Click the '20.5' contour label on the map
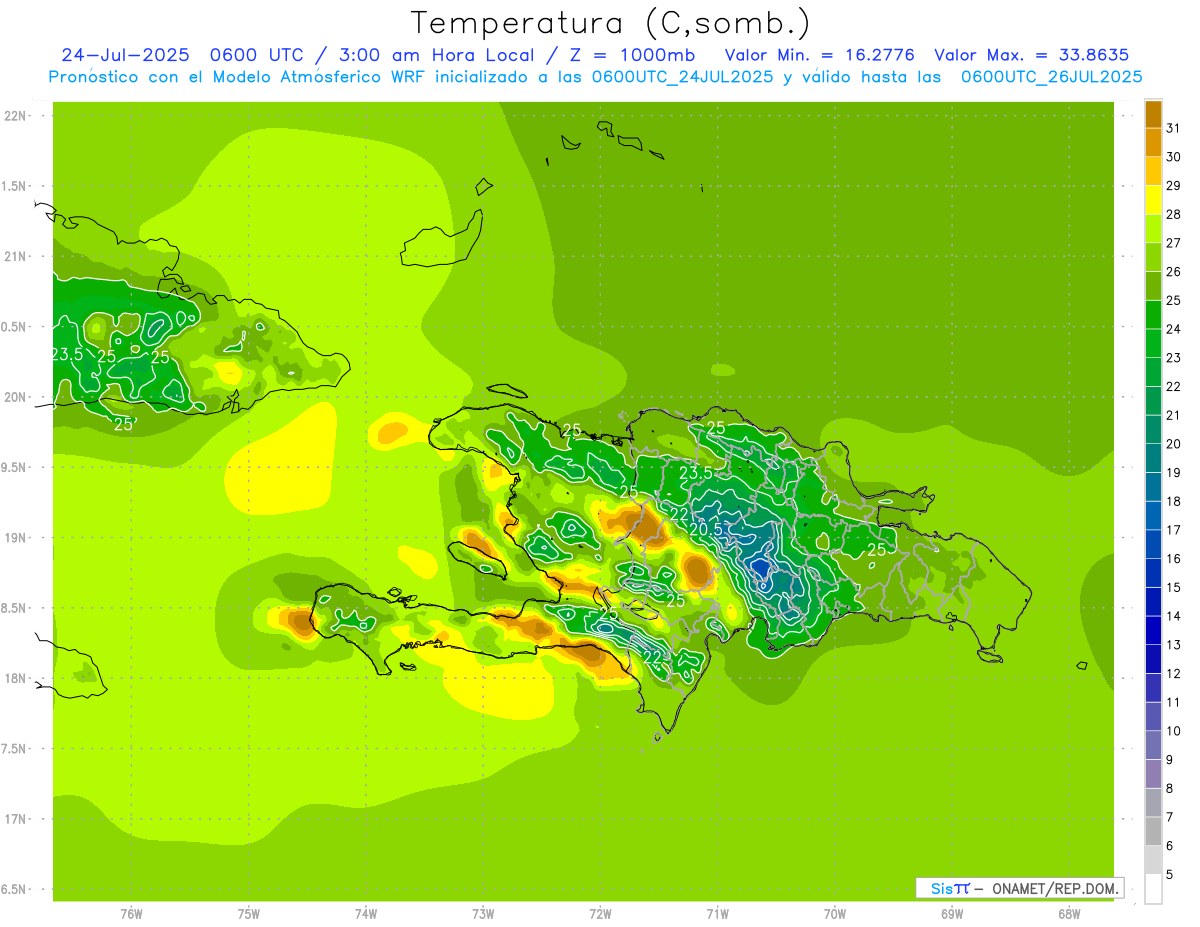 coord(706,528)
